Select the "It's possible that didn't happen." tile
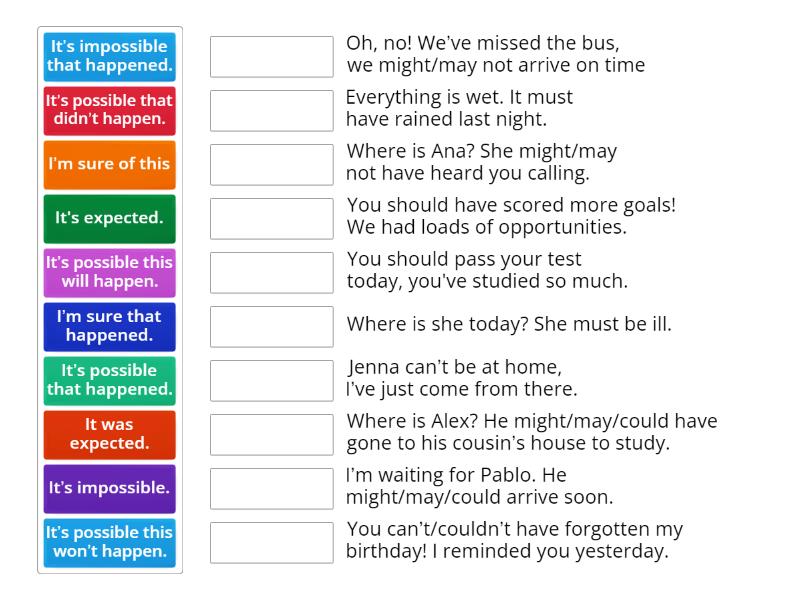Viewport: 800px width, 600px height. [109, 110]
